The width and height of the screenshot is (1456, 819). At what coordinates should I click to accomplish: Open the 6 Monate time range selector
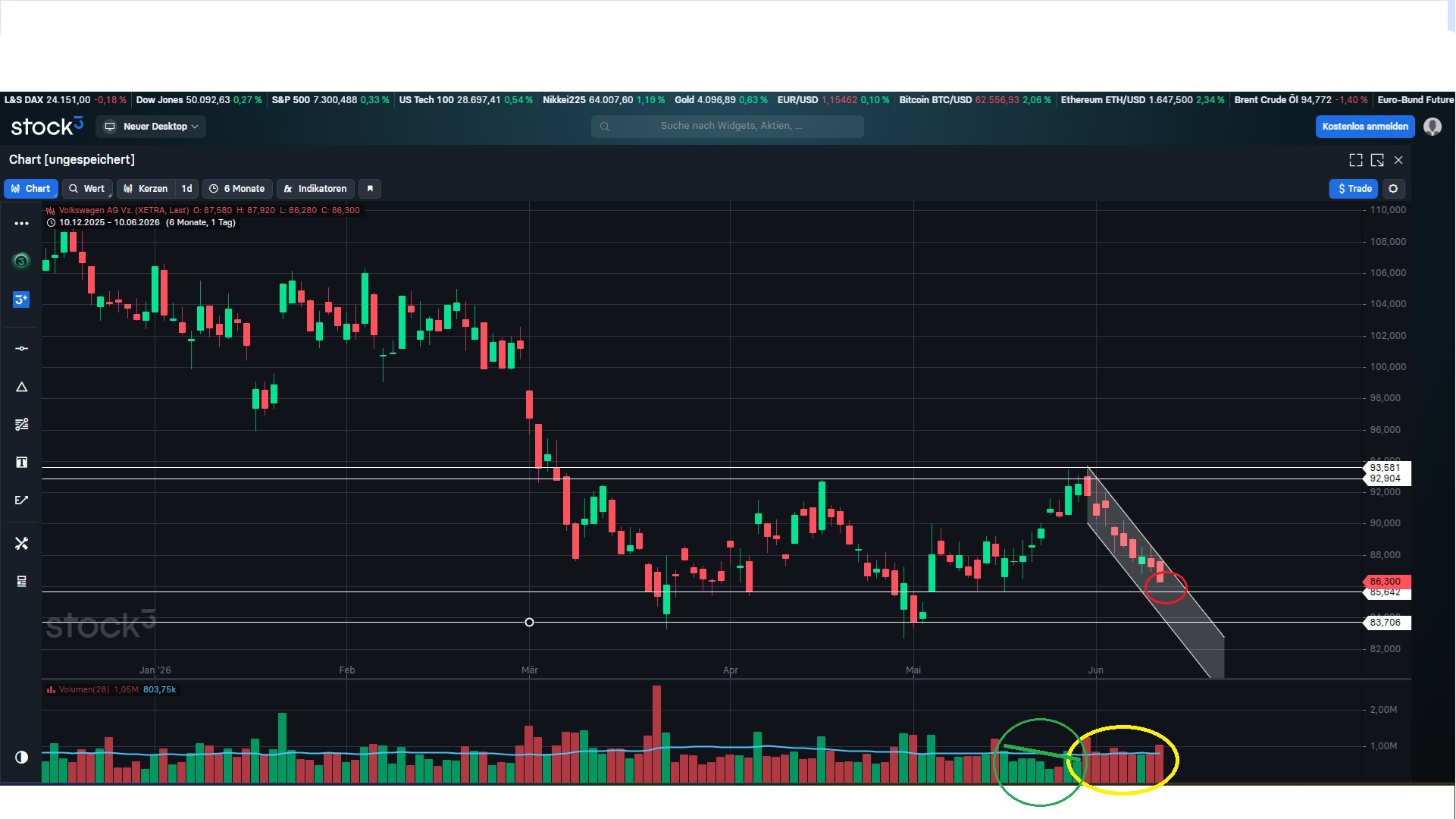pyautogui.click(x=237, y=189)
